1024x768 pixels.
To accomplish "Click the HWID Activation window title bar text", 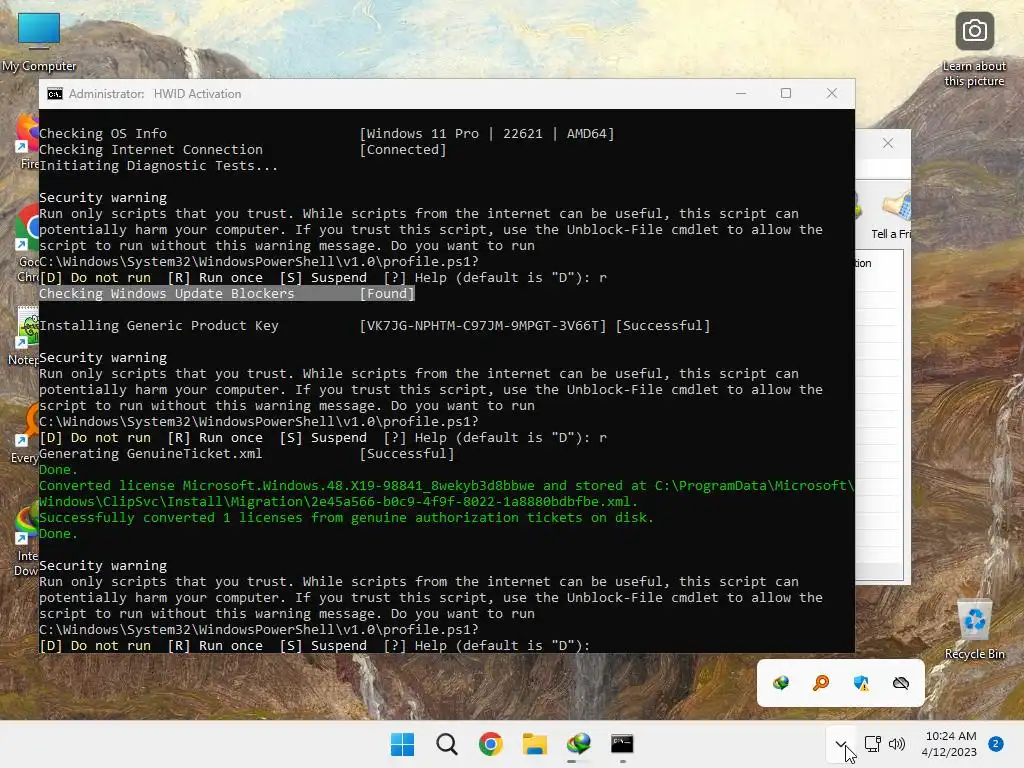I will click(x=155, y=94).
